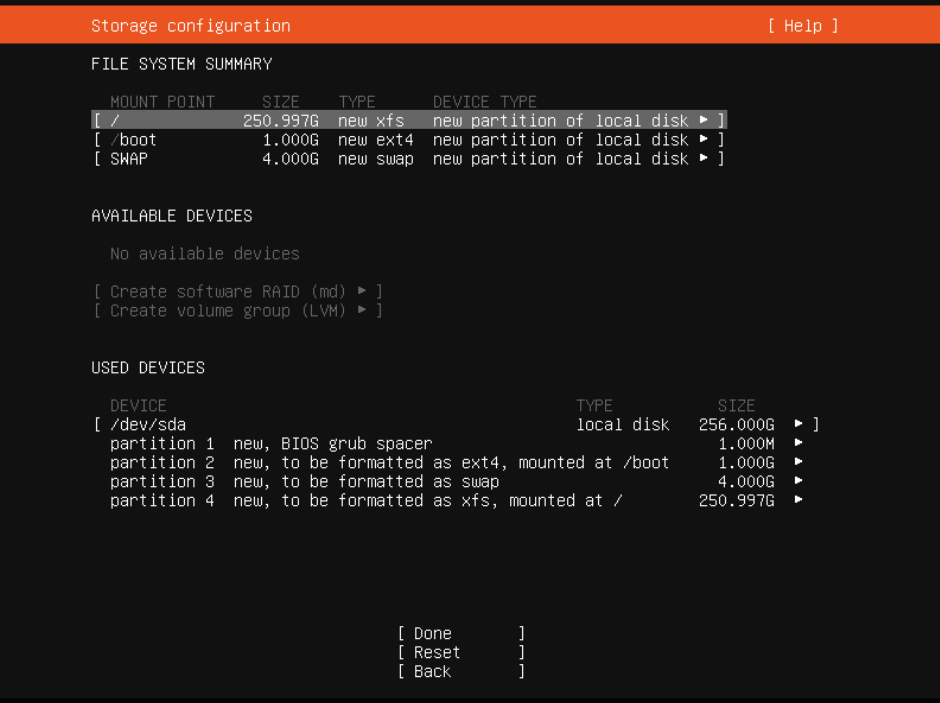
Task: Select the SWAP mount point row
Action: [409, 159]
